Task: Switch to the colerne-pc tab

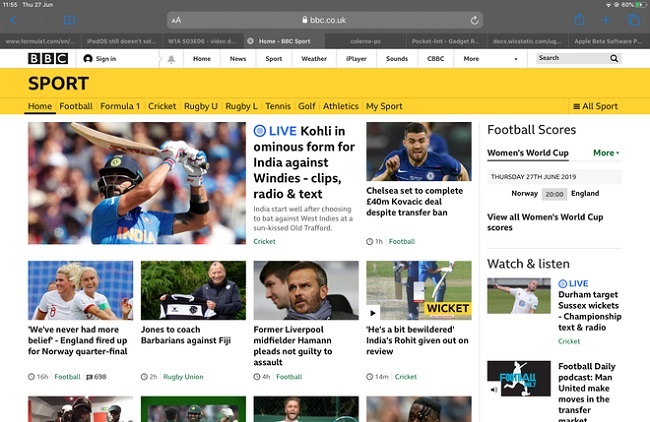Action: click(x=365, y=41)
